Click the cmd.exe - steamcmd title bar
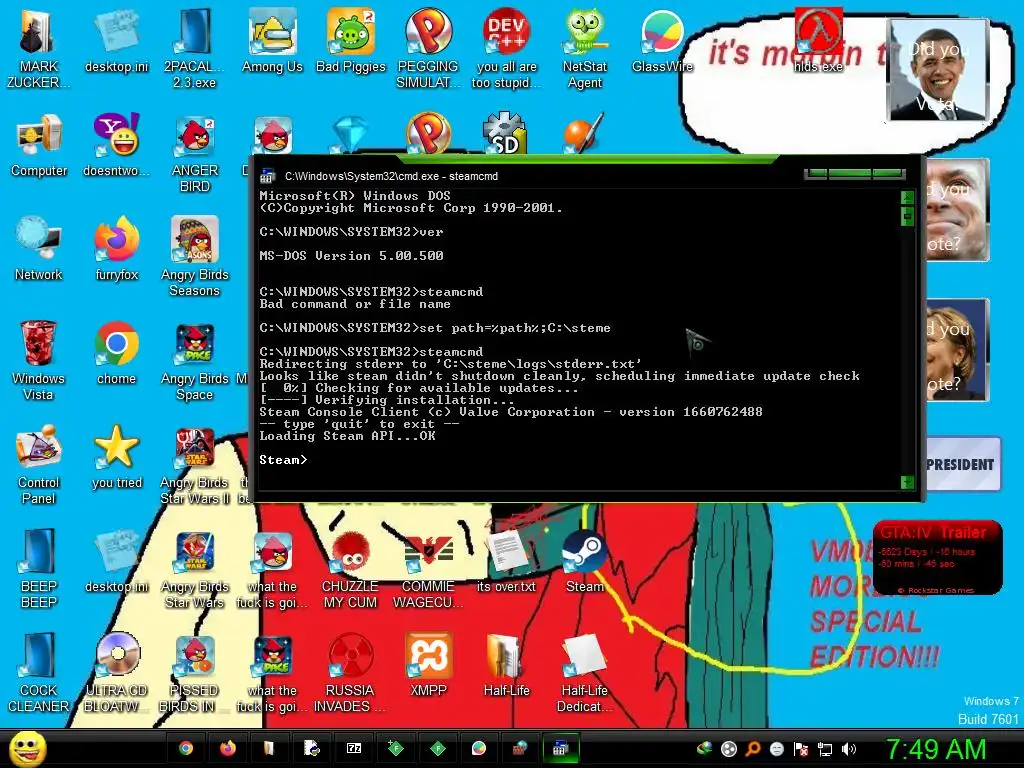The image size is (1024, 768). tap(529, 176)
